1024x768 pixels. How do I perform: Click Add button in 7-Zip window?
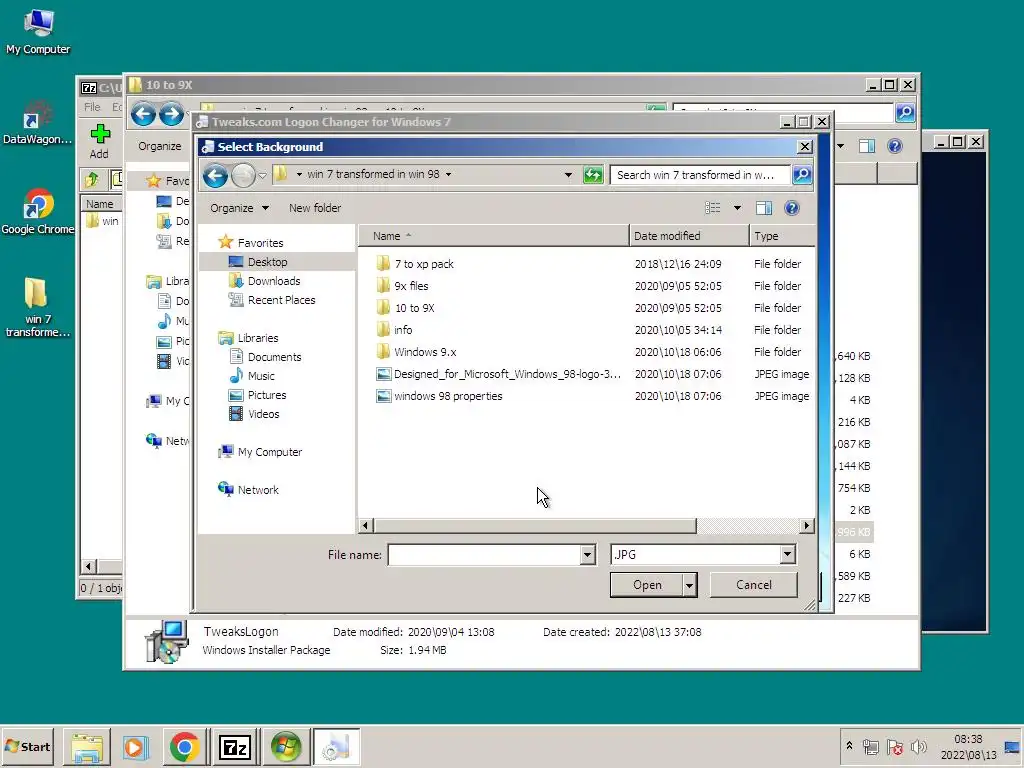(x=99, y=142)
